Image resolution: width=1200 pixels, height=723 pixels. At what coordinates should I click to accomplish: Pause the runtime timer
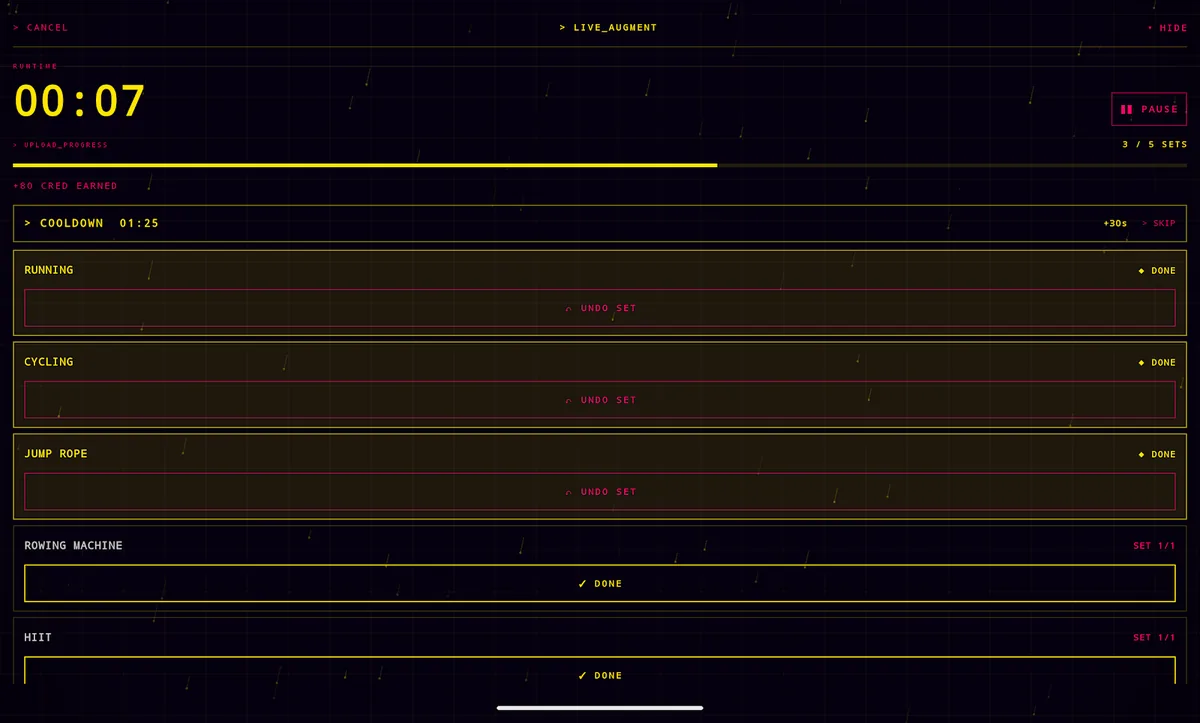(x=1149, y=109)
